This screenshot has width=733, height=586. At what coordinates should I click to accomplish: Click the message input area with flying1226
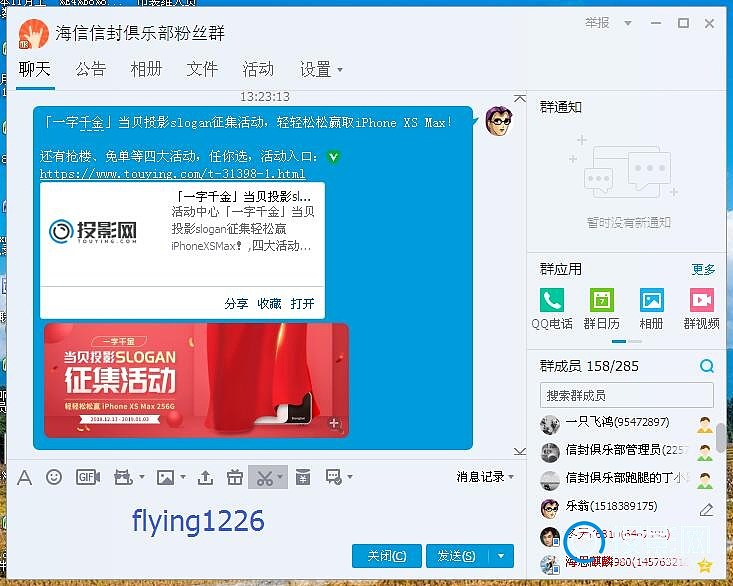(264, 519)
